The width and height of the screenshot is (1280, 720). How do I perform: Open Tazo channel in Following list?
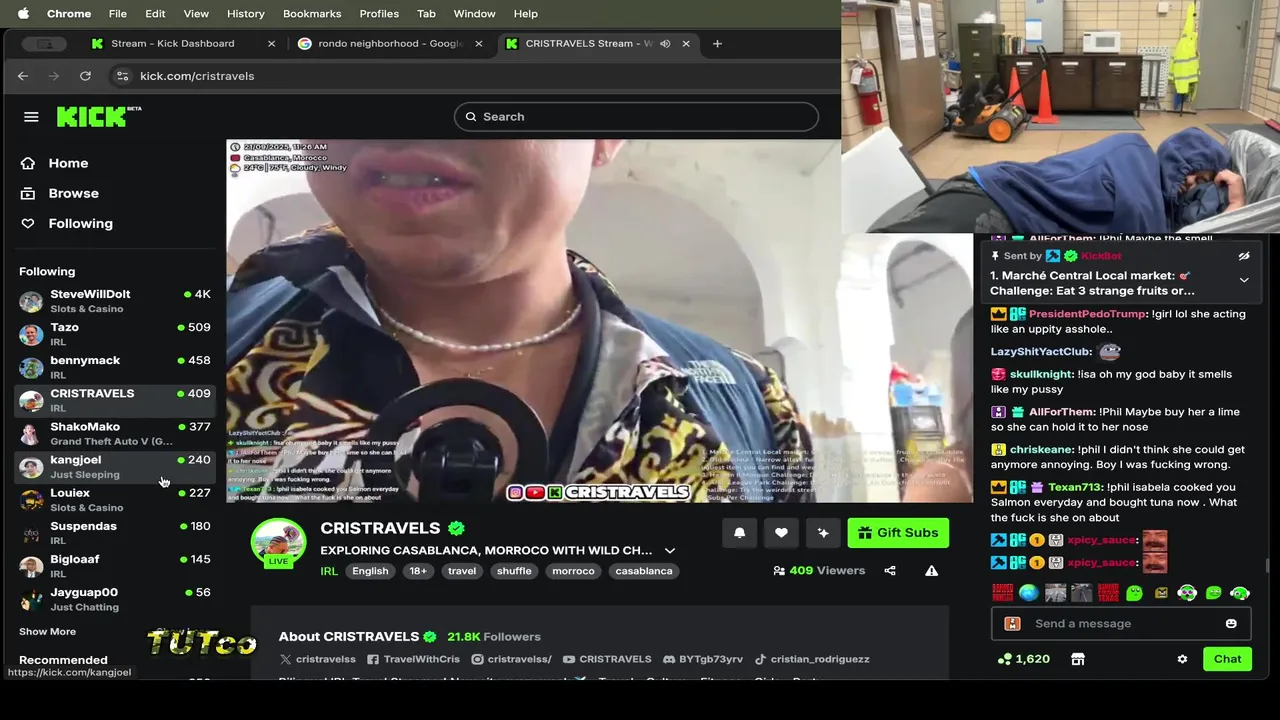114,334
